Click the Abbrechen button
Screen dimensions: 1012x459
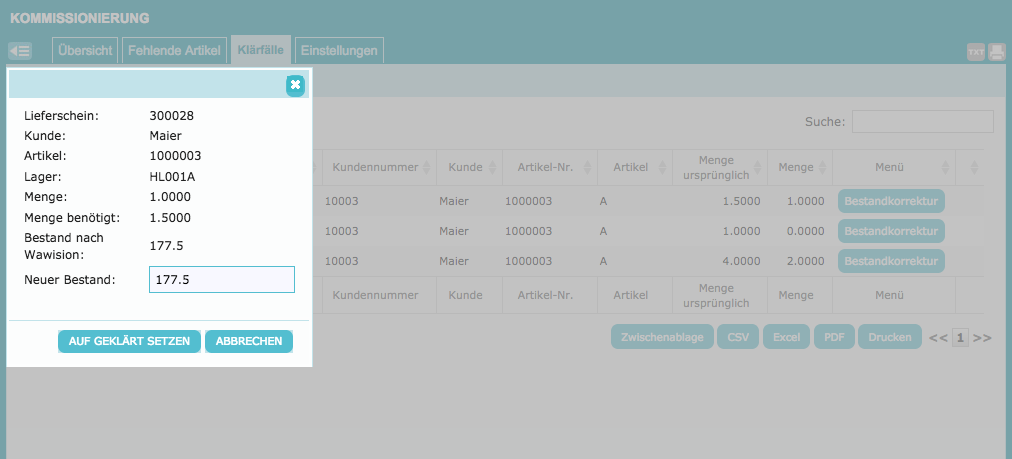(249, 341)
